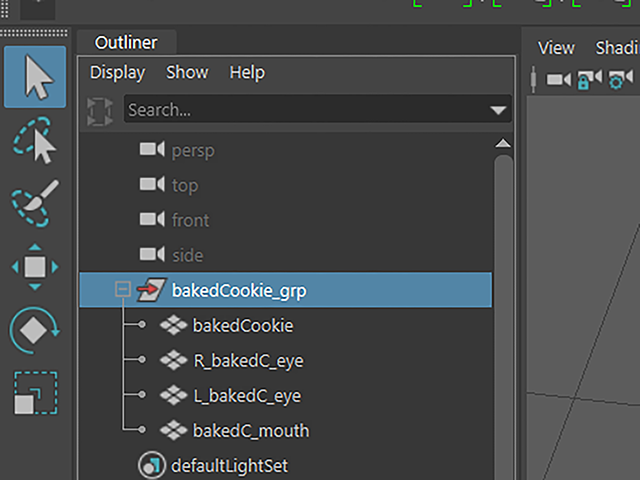Open Camera Attributes gear-camera icon

(620, 79)
